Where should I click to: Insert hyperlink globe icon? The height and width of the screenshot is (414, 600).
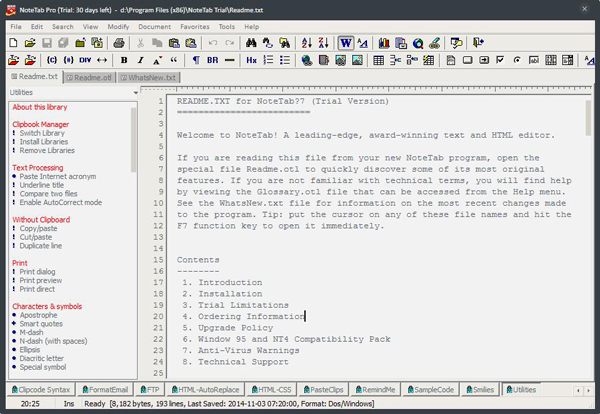pyautogui.click(x=307, y=60)
